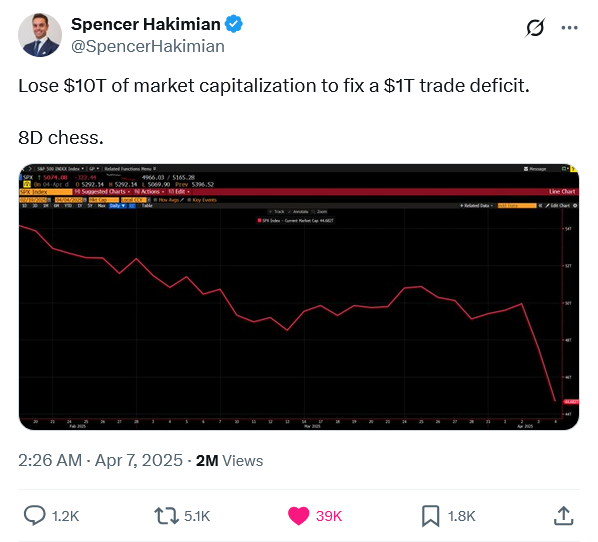Open the Actions dropdown in chart toolbar

149,191
